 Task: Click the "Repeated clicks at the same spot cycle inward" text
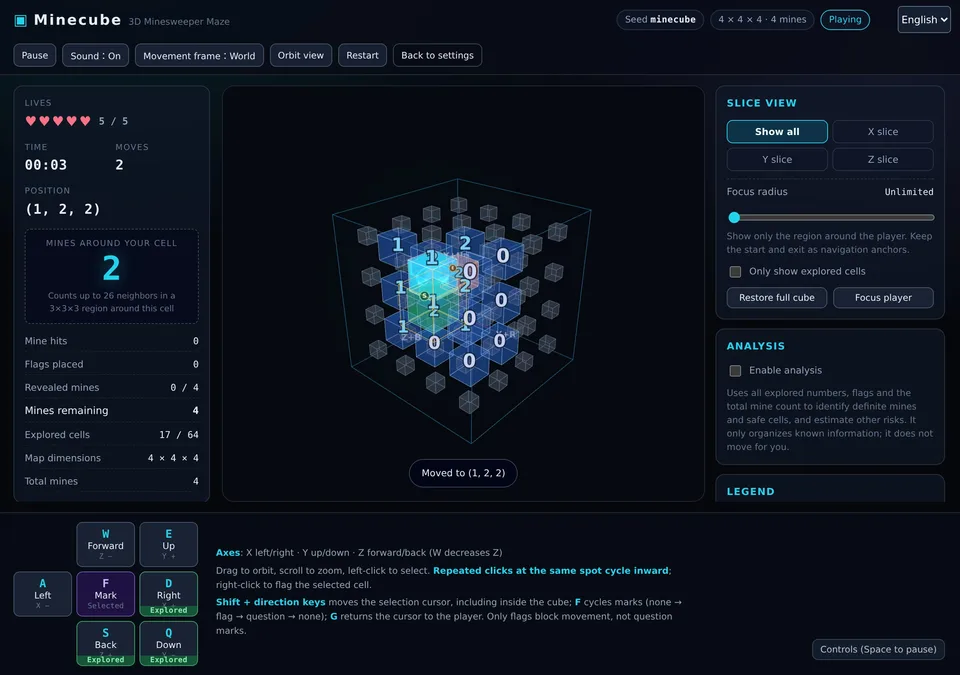click(x=550, y=570)
